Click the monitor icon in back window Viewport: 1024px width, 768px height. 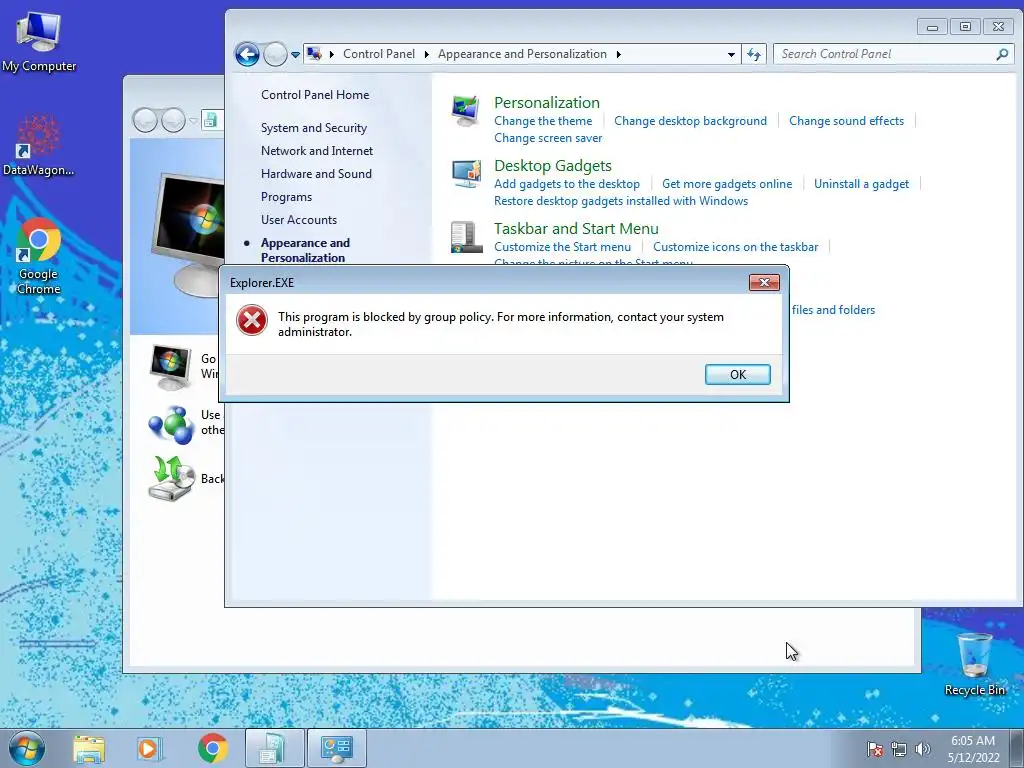click(x=171, y=367)
